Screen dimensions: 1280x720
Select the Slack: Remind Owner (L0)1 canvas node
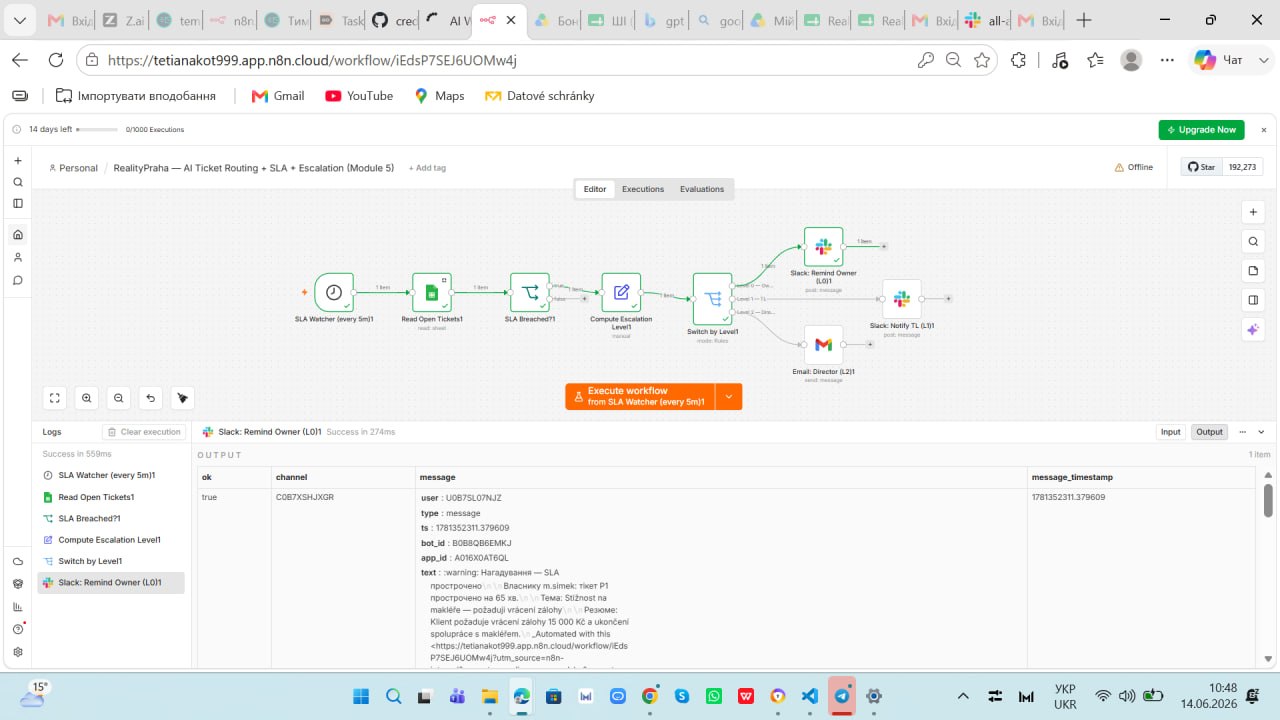click(823, 246)
